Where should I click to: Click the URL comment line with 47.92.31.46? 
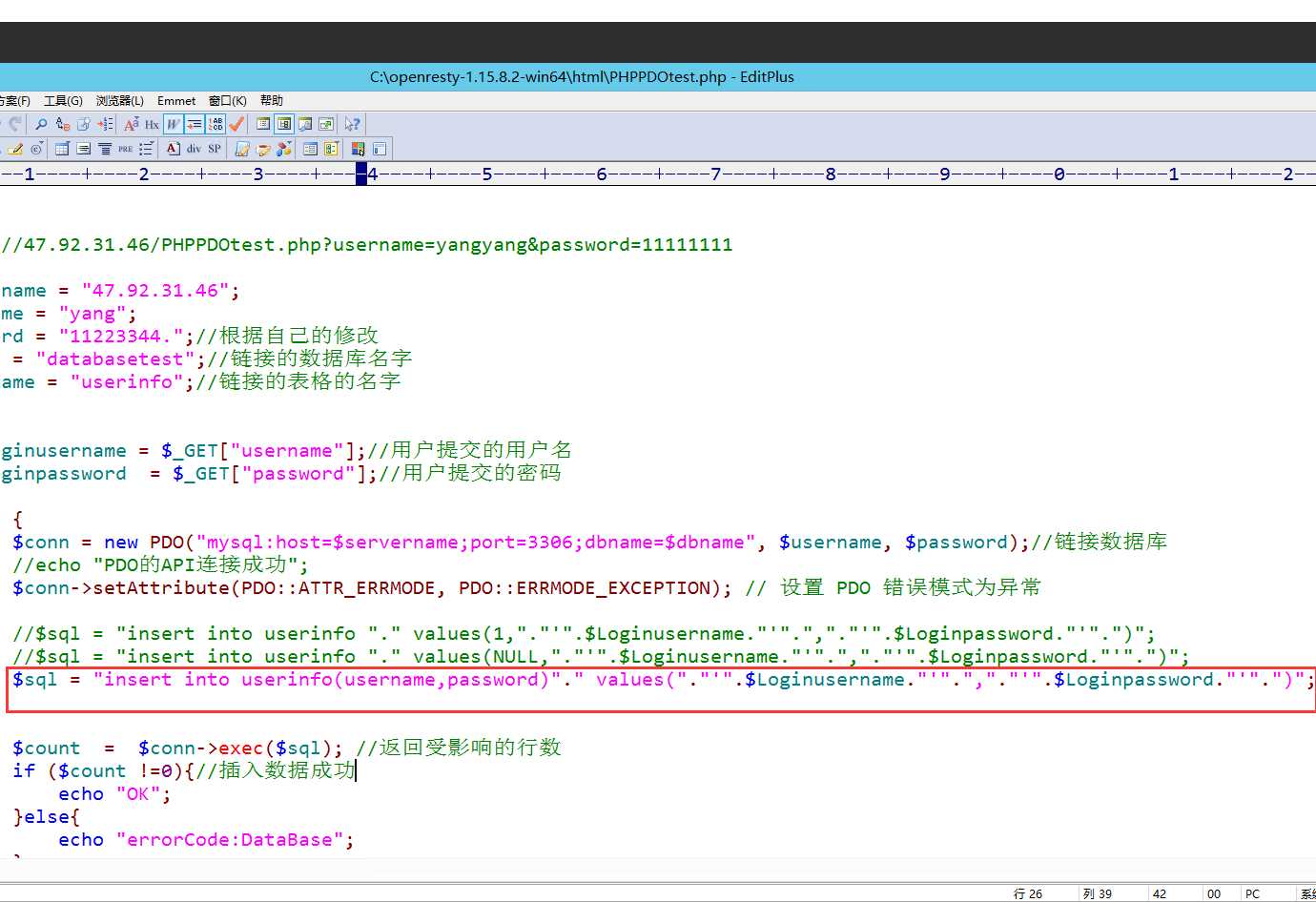pyautogui.click(x=367, y=245)
